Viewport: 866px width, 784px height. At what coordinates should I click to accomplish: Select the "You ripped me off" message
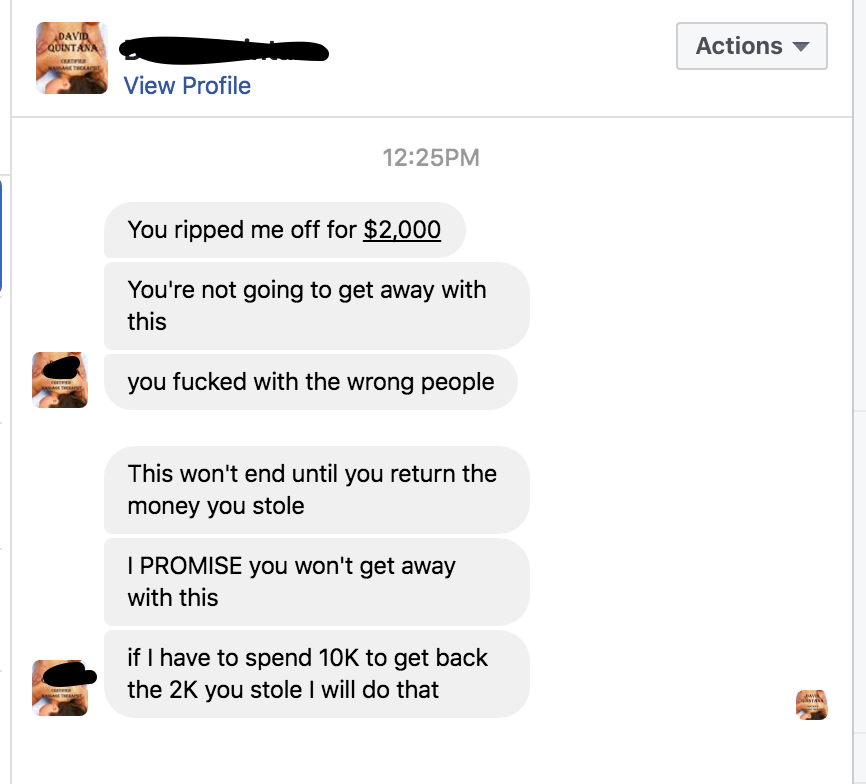click(x=284, y=230)
